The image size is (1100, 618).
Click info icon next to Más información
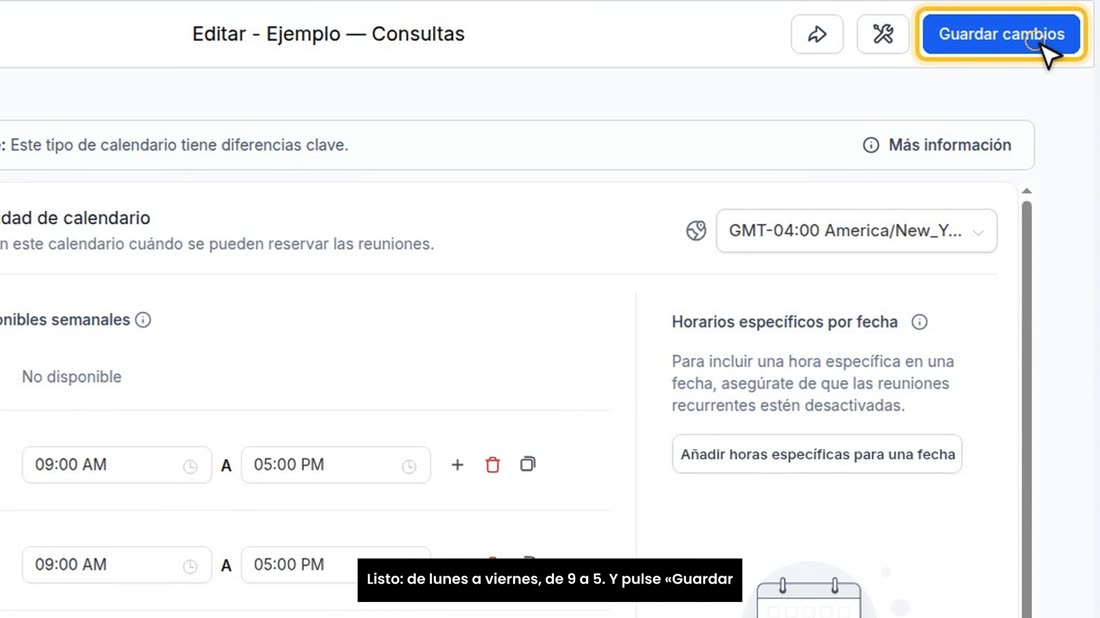871,145
